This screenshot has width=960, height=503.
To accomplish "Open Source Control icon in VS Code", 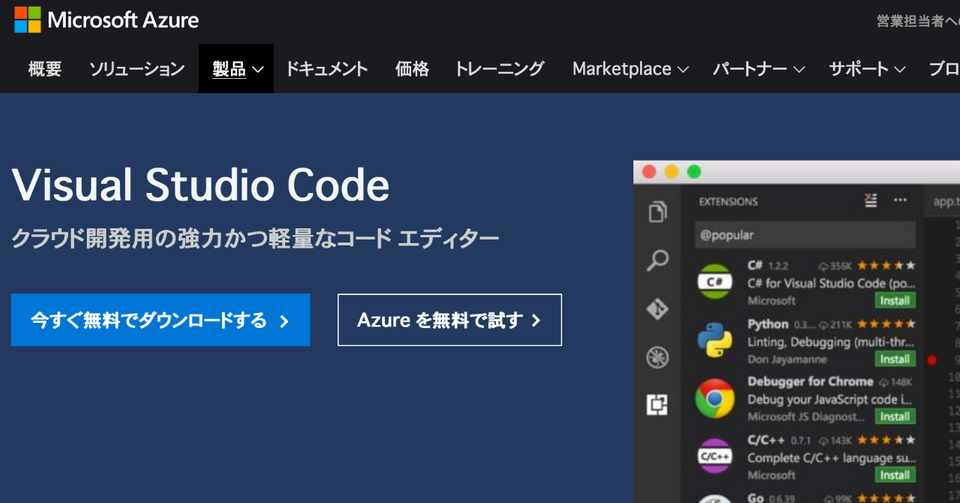I will coord(658,309).
